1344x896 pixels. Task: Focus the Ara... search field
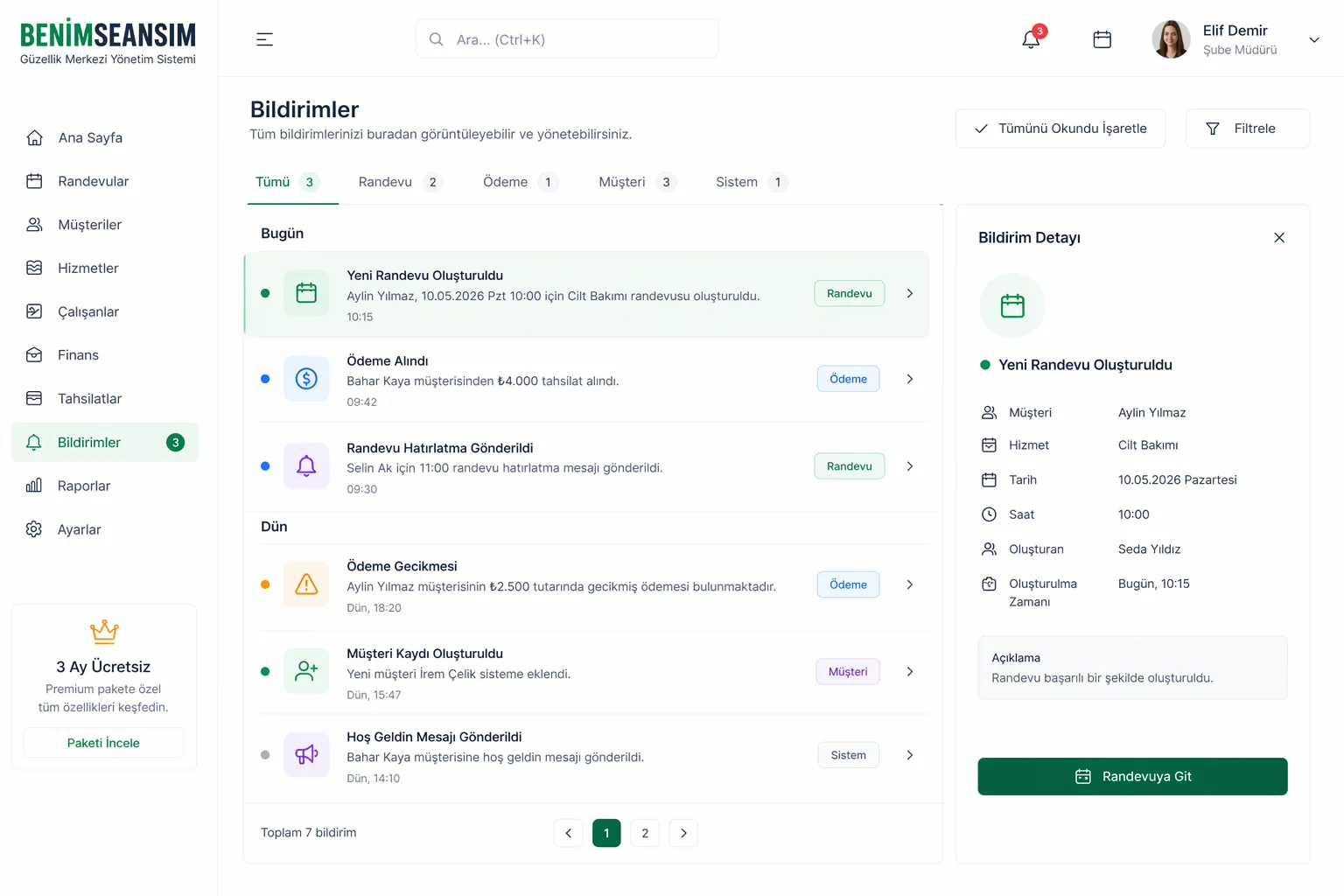point(567,39)
